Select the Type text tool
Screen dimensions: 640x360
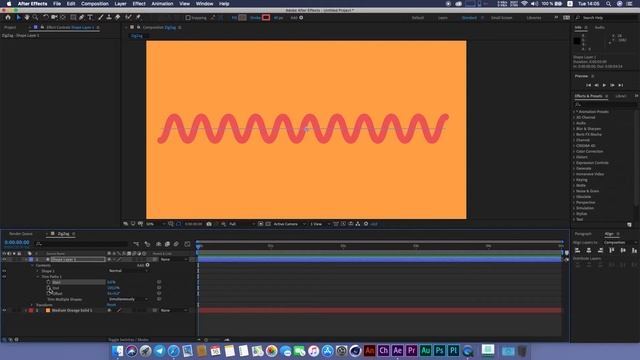click(x=90, y=18)
